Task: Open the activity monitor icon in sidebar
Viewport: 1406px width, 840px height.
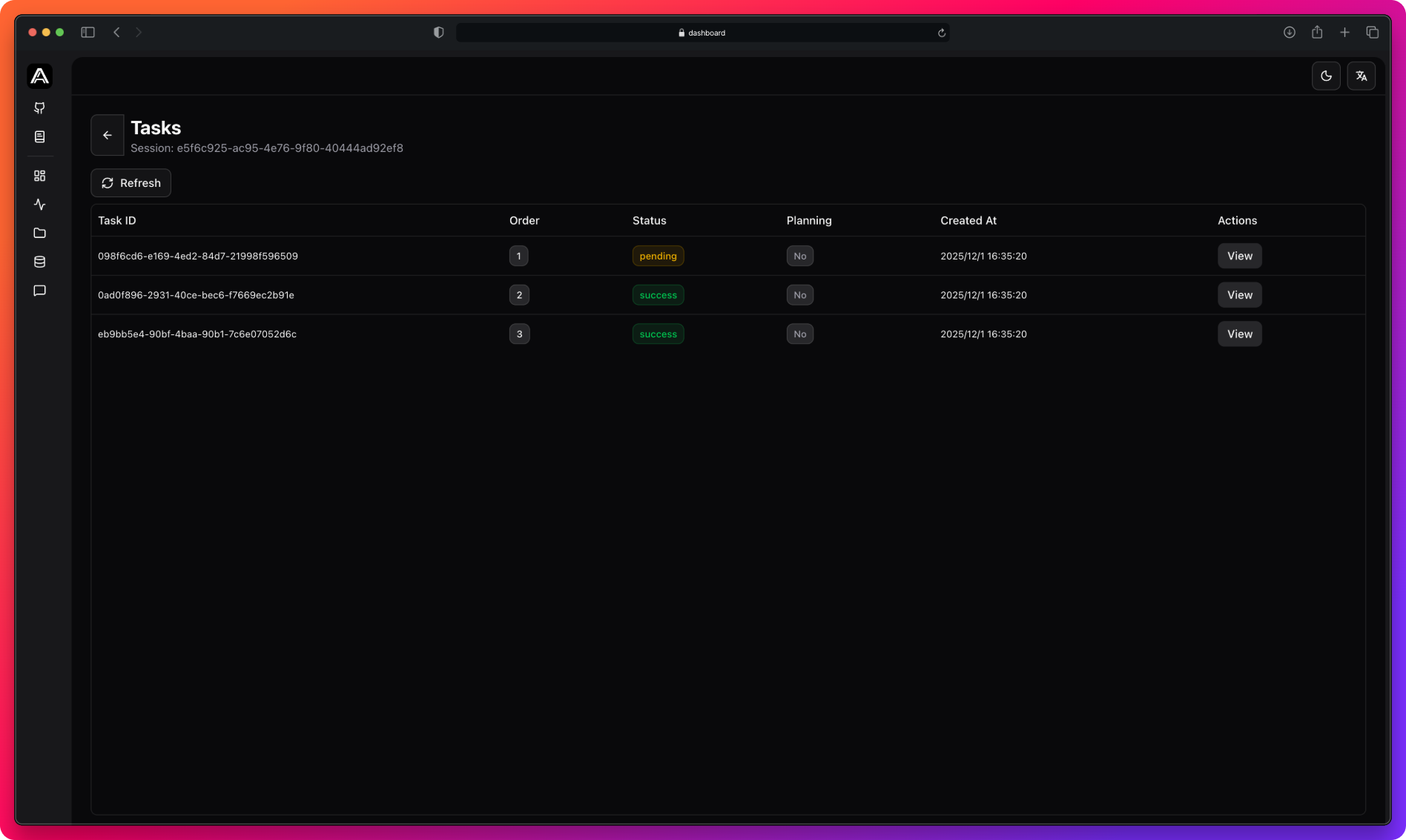Action: 40,205
